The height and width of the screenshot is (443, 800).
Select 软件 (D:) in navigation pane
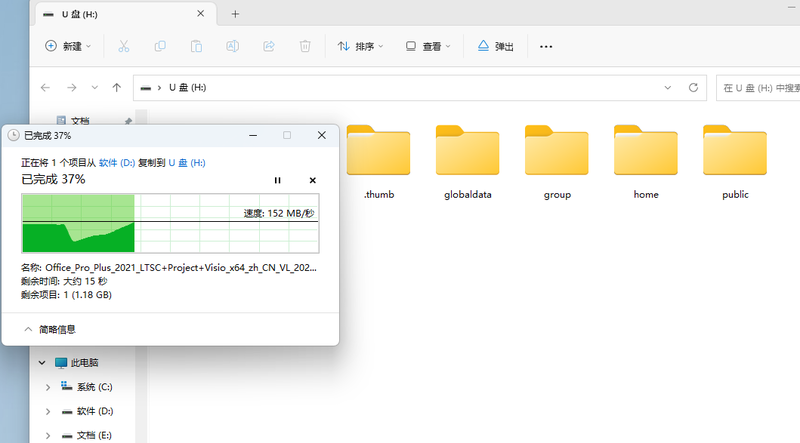click(87, 411)
